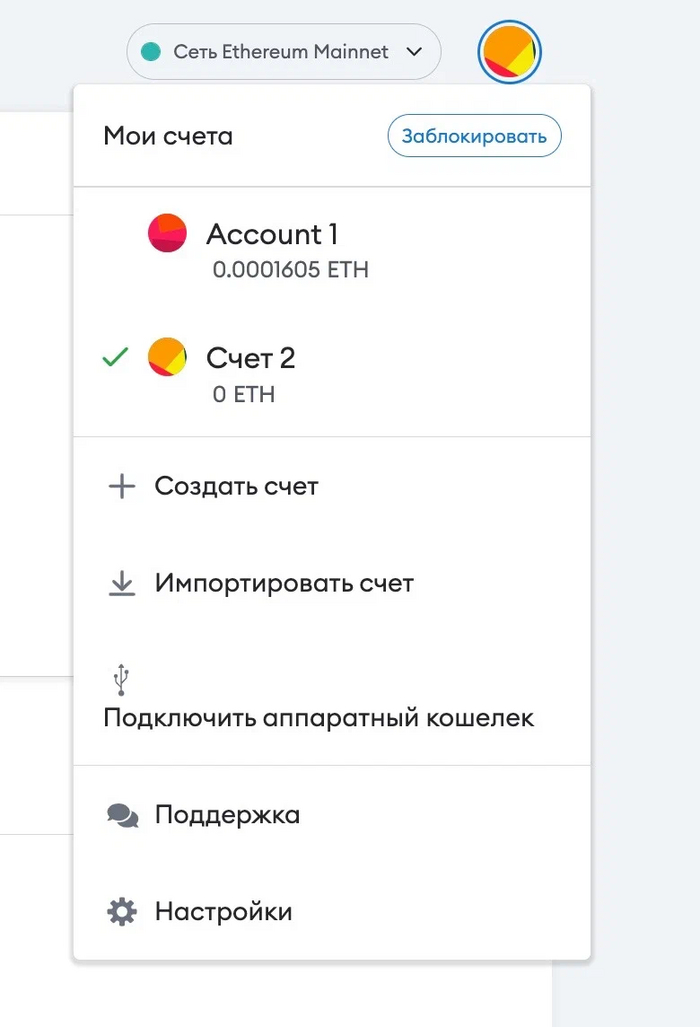Screen dimensions: 700x1027
Task: Open the Ethereum Mainnet network dropdown
Action: pyautogui.click(x=281, y=52)
